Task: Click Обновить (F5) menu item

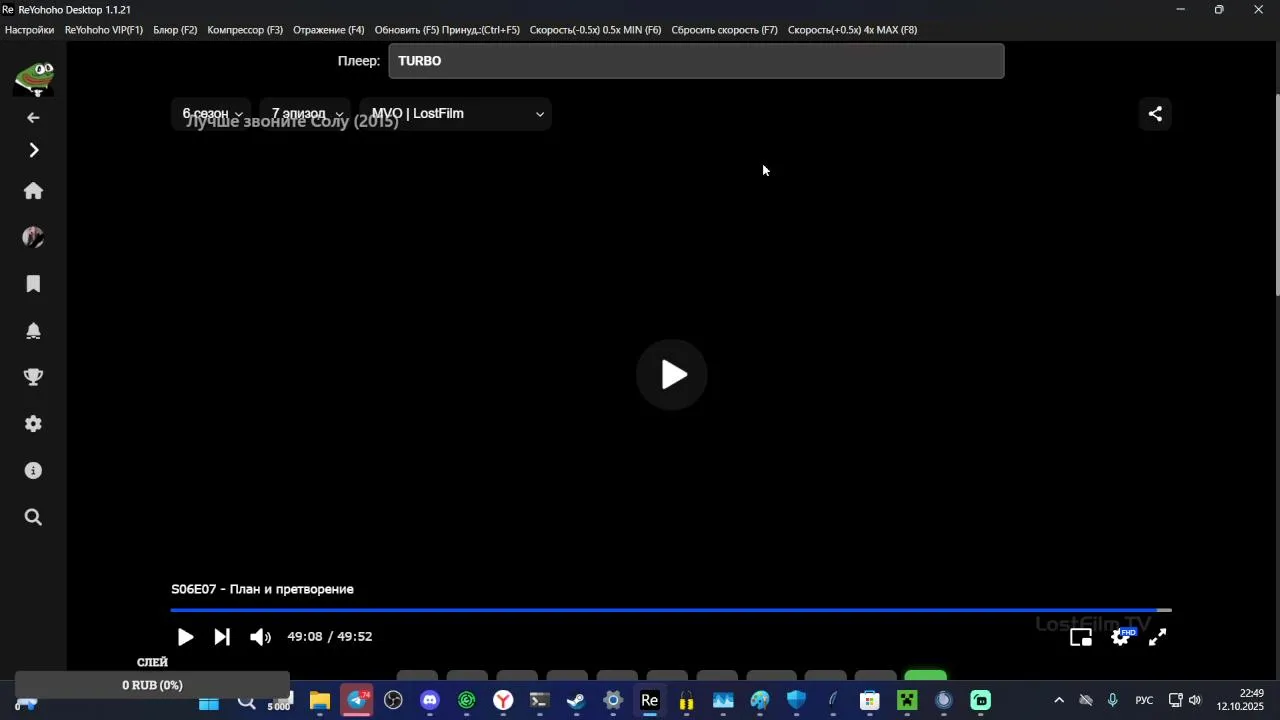Action: (447, 30)
